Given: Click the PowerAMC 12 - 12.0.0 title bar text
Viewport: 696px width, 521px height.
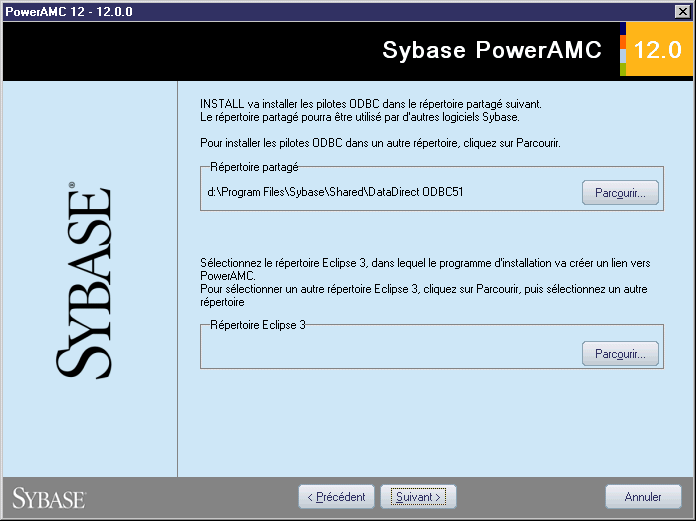Looking at the screenshot, I should [x=69, y=12].
